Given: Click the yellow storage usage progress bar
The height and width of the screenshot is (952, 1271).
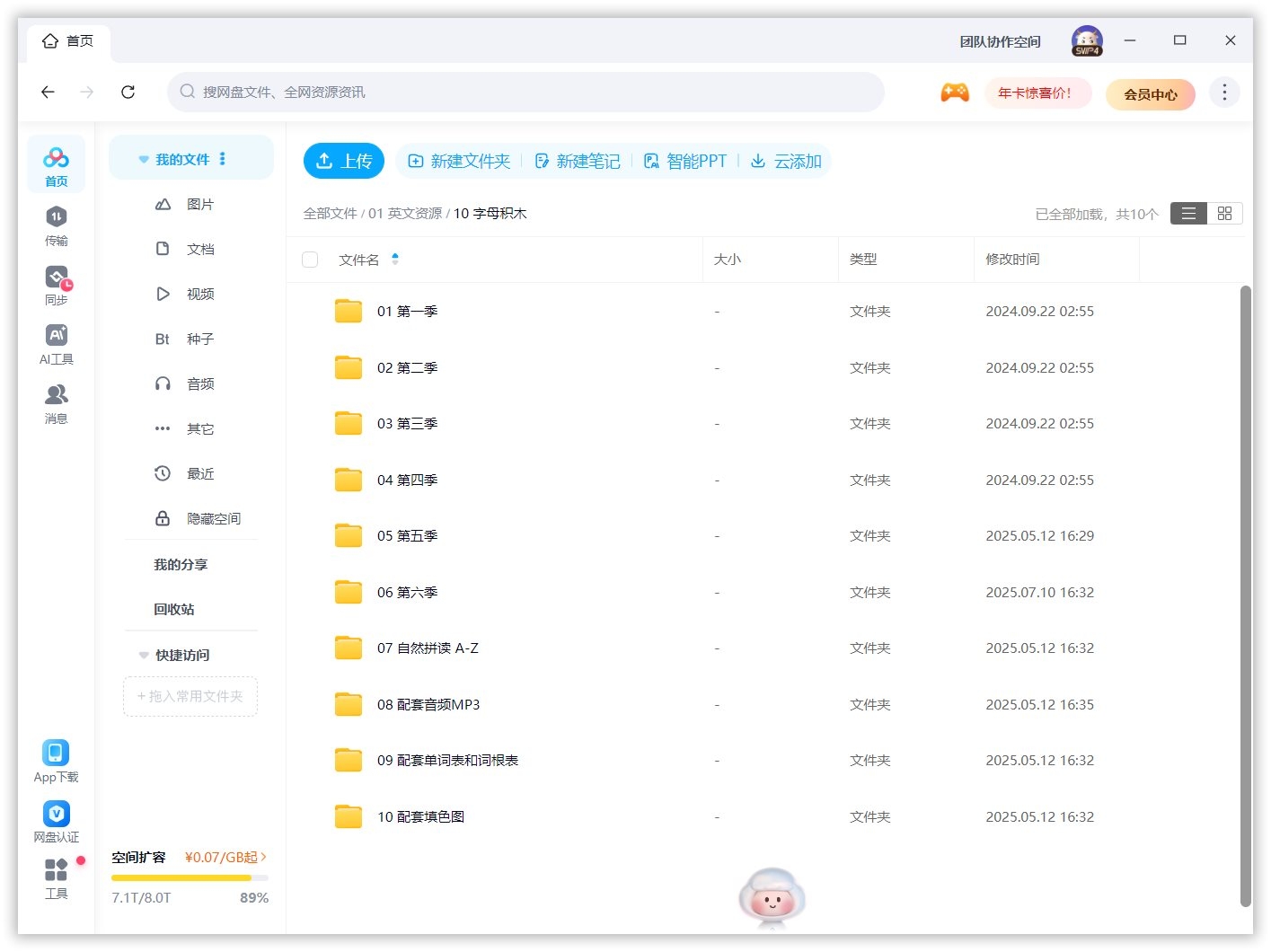Looking at the screenshot, I should click(x=180, y=877).
